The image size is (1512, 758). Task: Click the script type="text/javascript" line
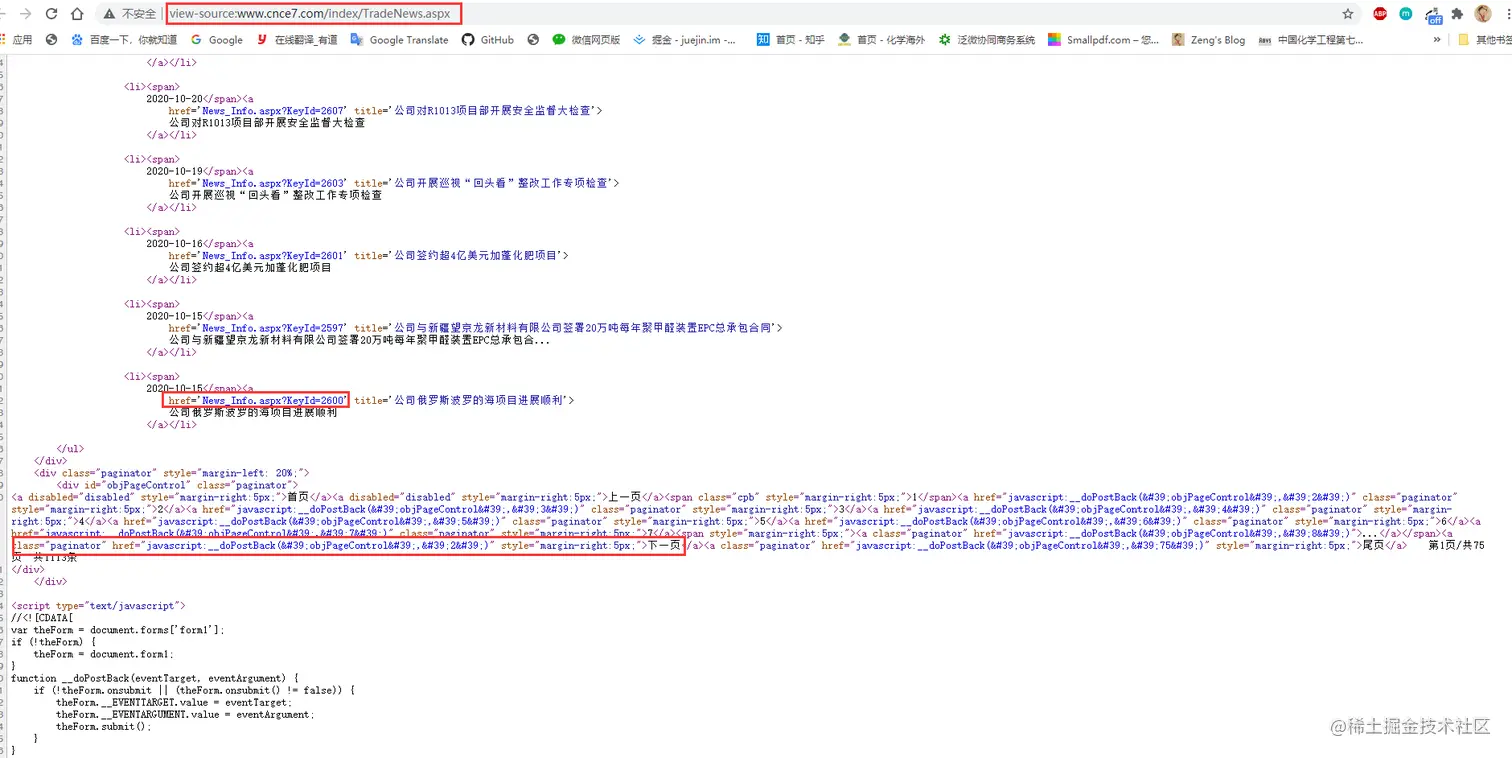coord(98,606)
